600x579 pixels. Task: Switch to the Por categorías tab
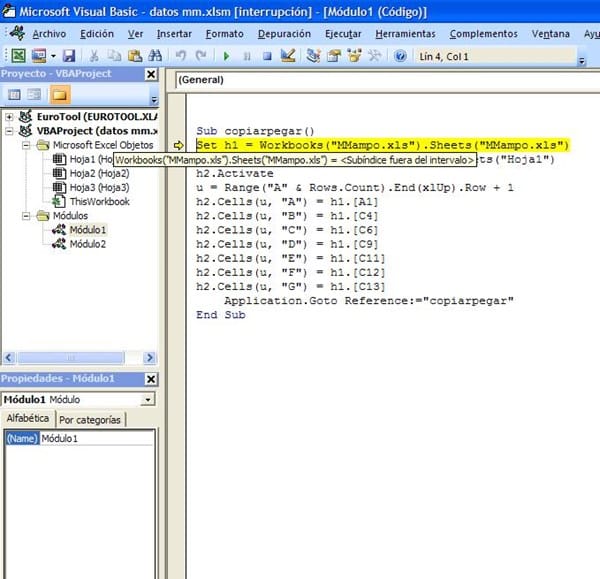(x=90, y=419)
